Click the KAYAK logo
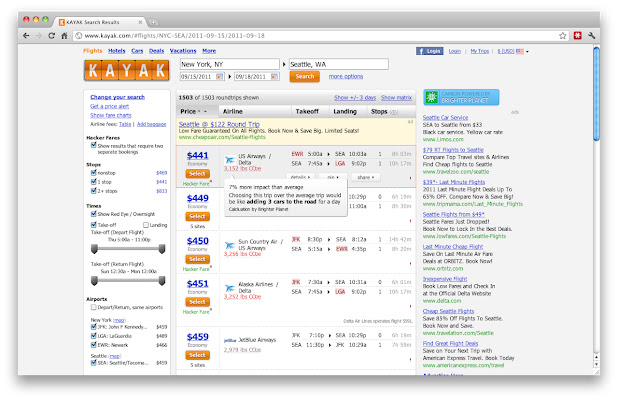This screenshot has width=618, height=400. pos(127,71)
